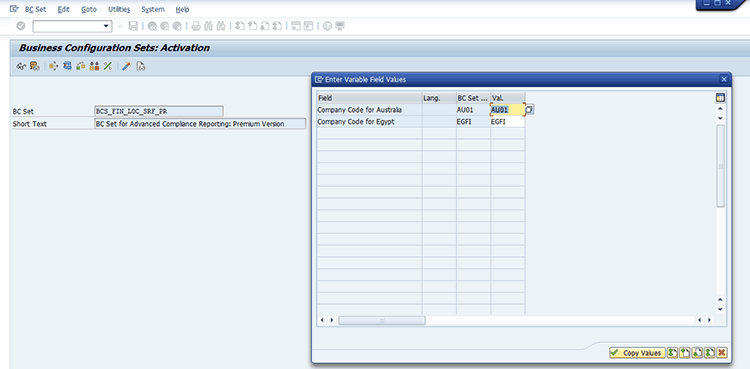Open the command field dropdown arrow
The height and width of the screenshot is (369, 750).
tap(107, 26)
